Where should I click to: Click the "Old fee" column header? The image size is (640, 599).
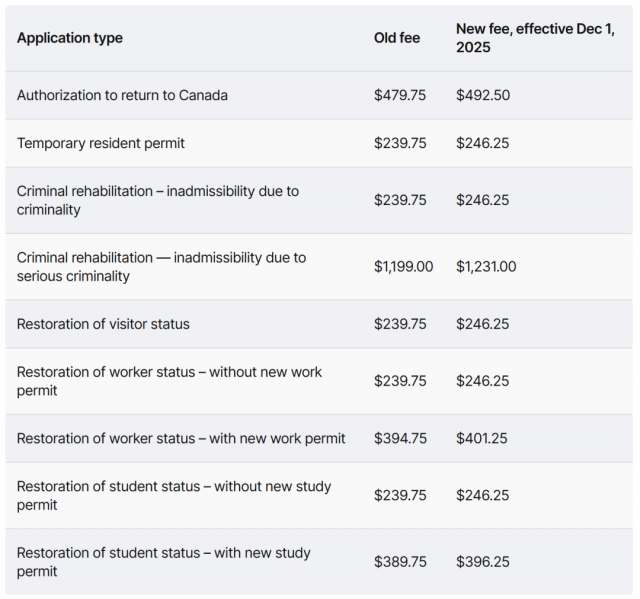[x=397, y=38]
